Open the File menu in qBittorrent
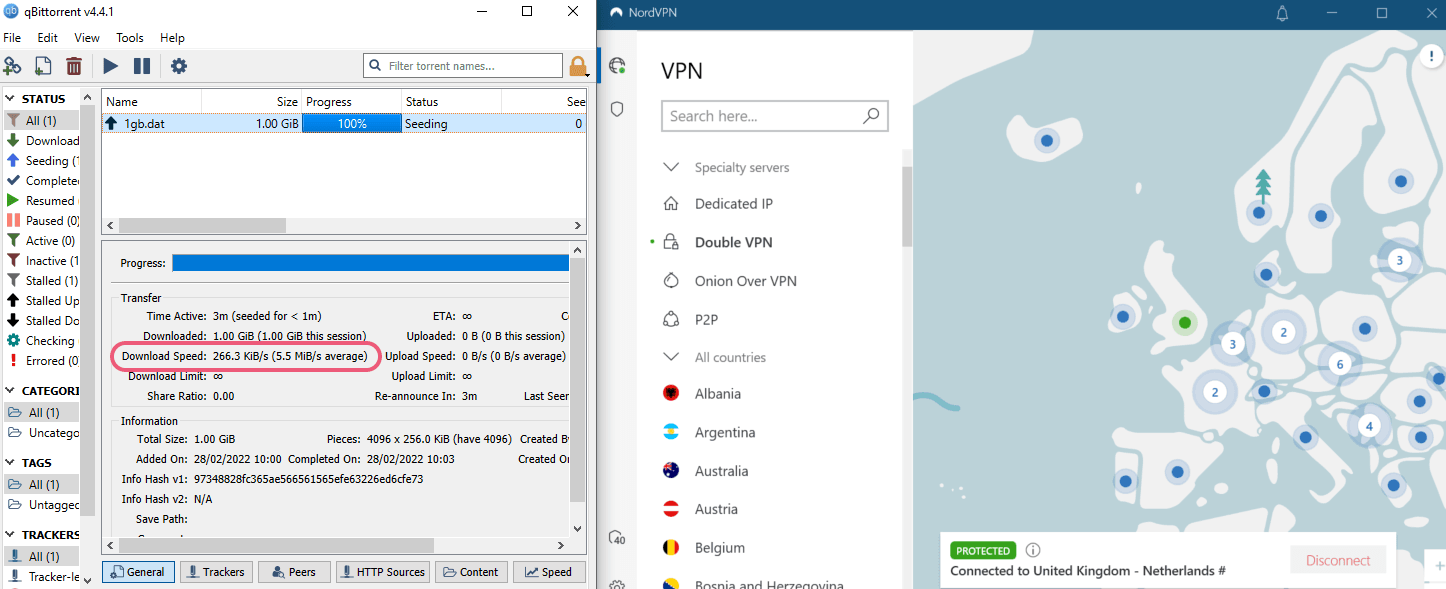Image resolution: width=1446 pixels, height=589 pixels. click(12, 38)
